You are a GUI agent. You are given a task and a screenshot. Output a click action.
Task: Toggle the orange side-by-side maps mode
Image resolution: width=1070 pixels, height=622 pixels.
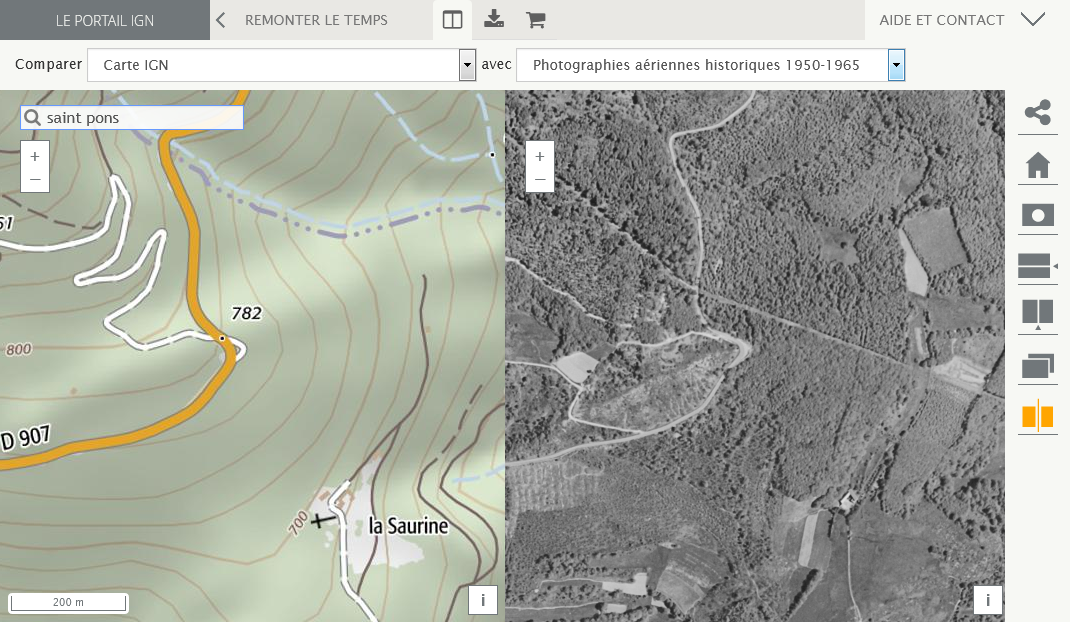tap(1038, 416)
